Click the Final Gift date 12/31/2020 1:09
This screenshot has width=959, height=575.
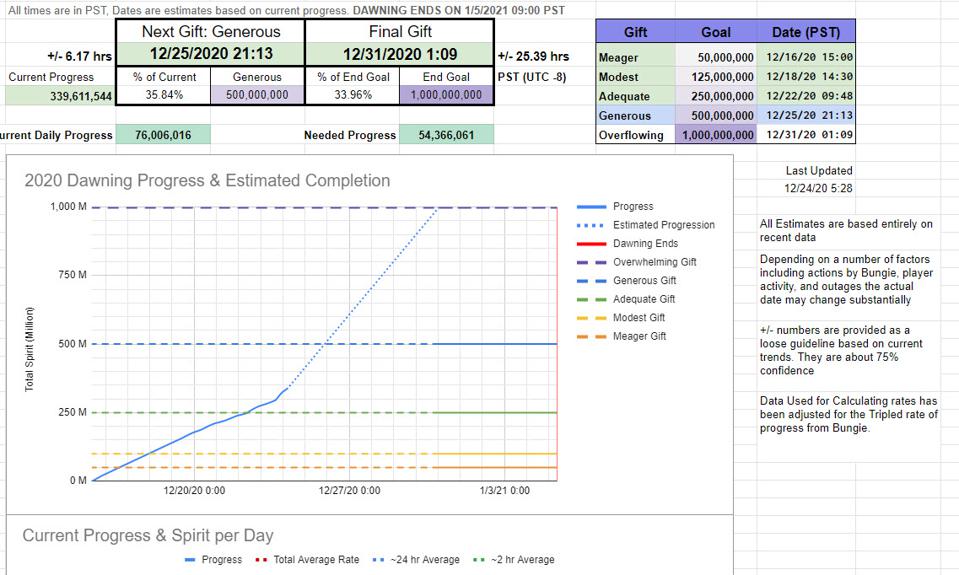click(x=400, y=54)
